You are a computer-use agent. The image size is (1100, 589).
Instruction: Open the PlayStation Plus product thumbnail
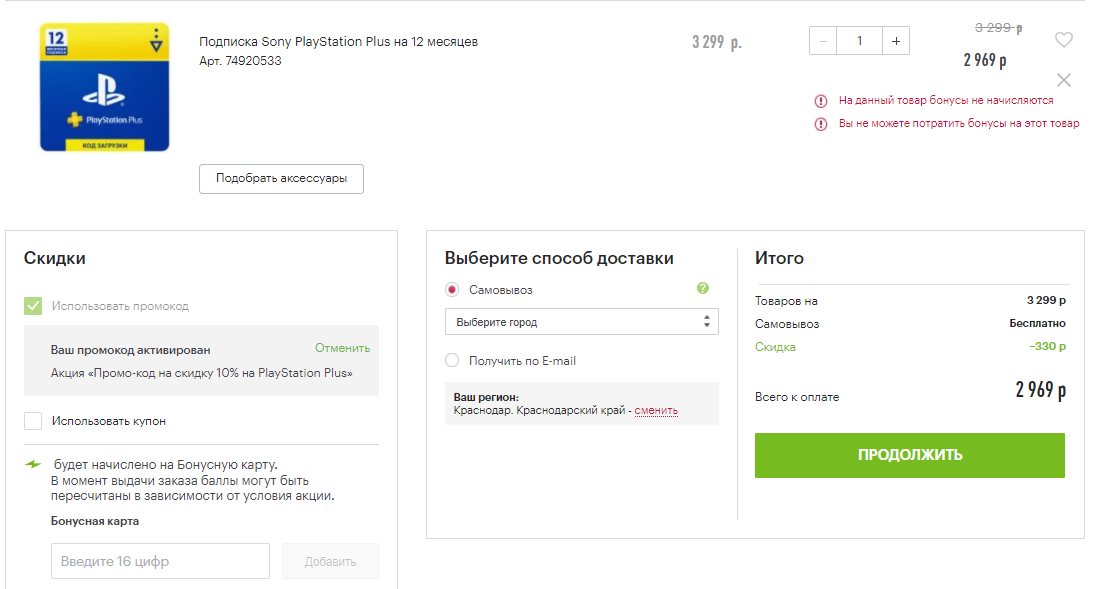click(104, 88)
